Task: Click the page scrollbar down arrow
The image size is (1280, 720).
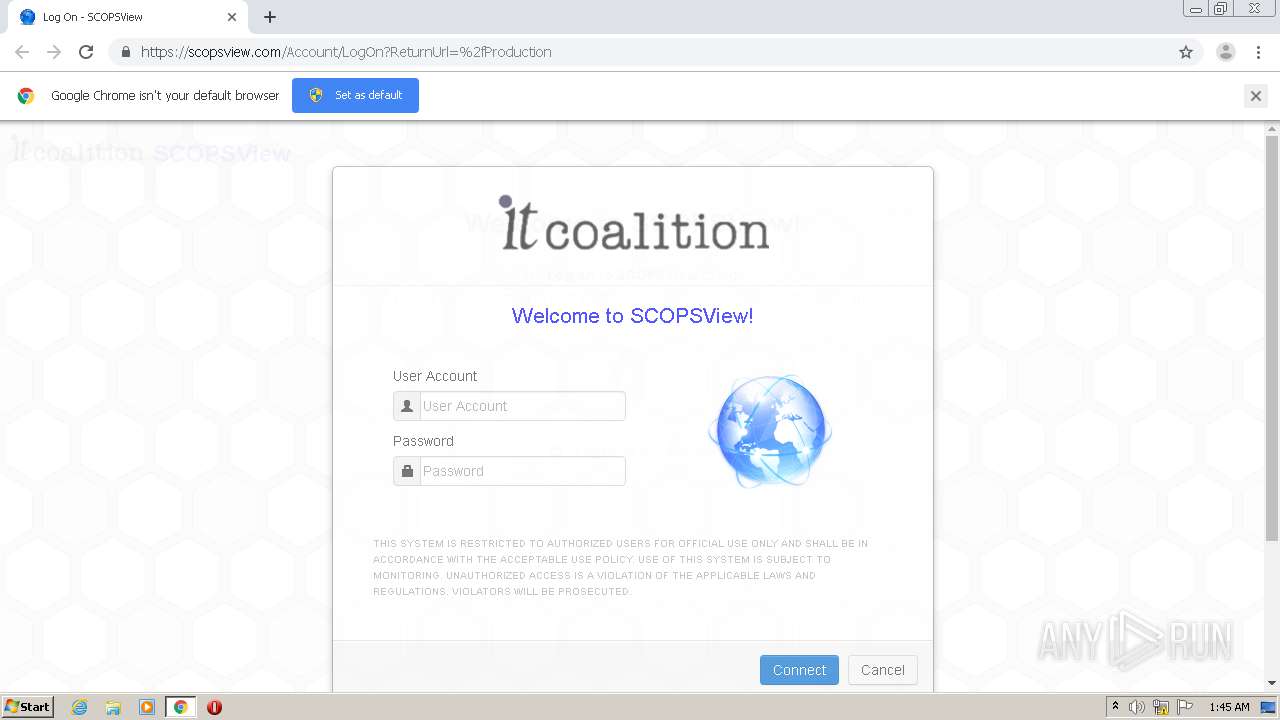Action: pos(1272,683)
